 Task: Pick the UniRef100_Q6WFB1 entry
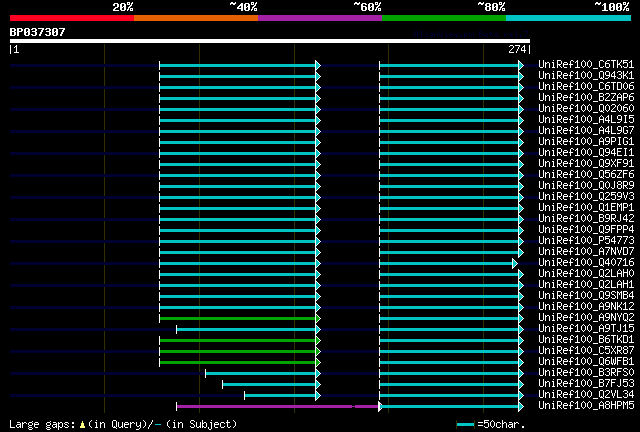pos(586,362)
